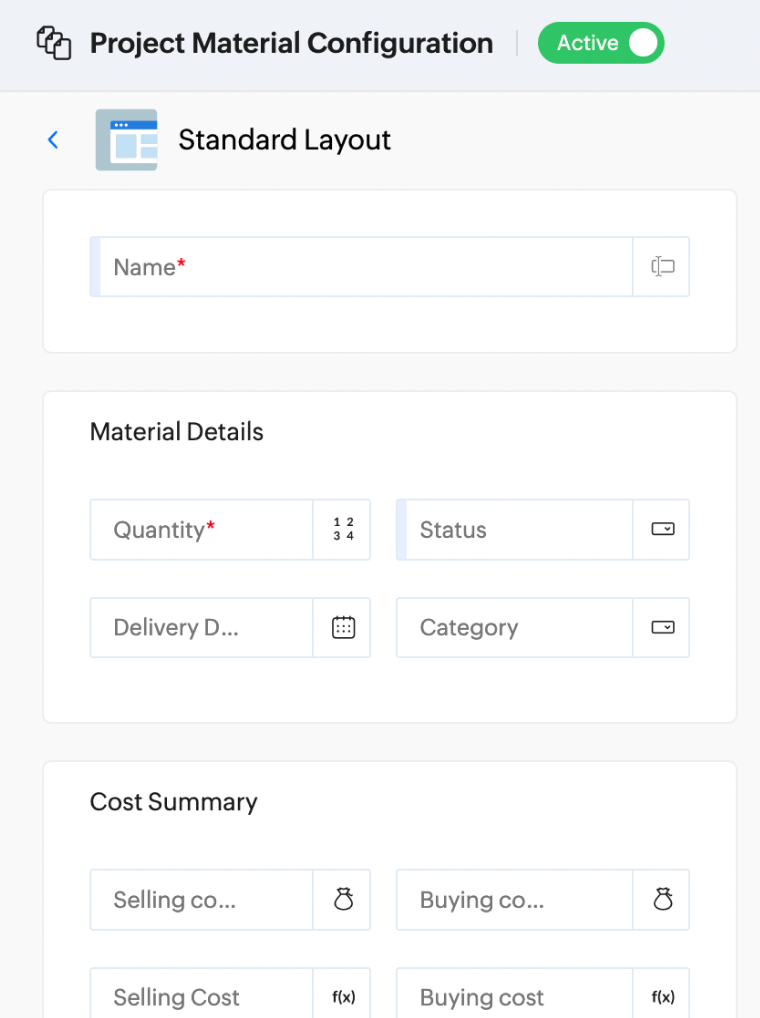Image resolution: width=760 pixels, height=1018 pixels.
Task: Click the Cost Summary section heading
Action: [x=173, y=801]
